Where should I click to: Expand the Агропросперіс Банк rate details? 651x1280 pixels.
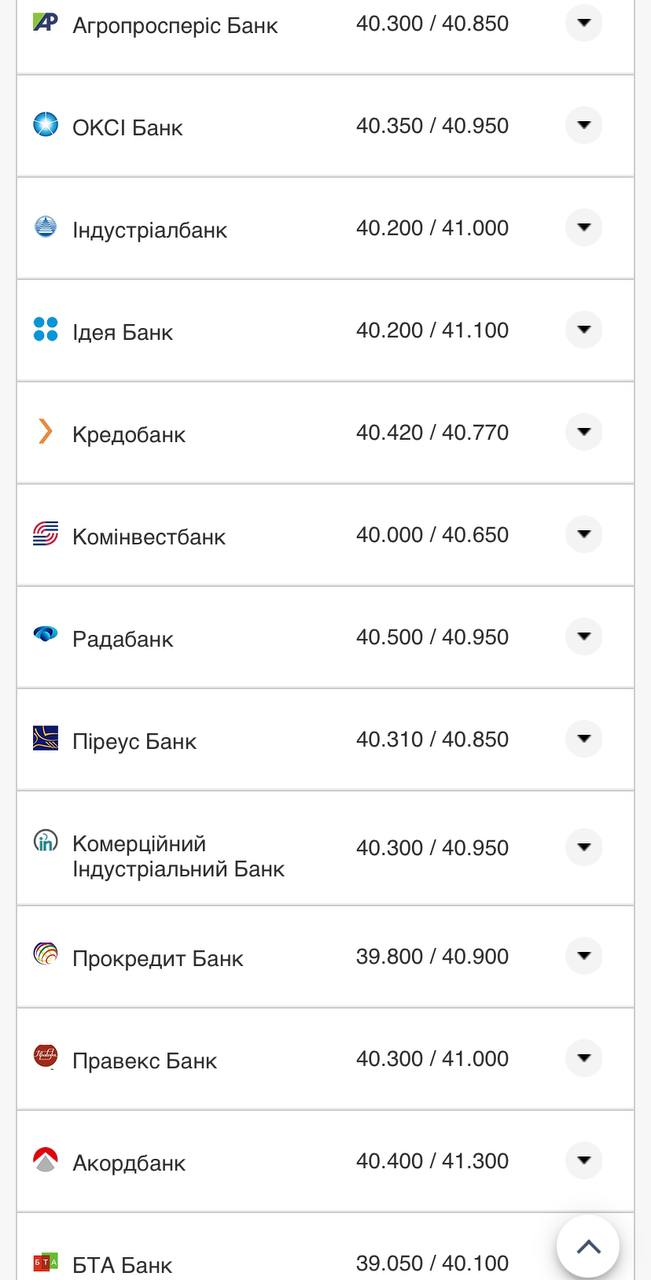pos(584,23)
